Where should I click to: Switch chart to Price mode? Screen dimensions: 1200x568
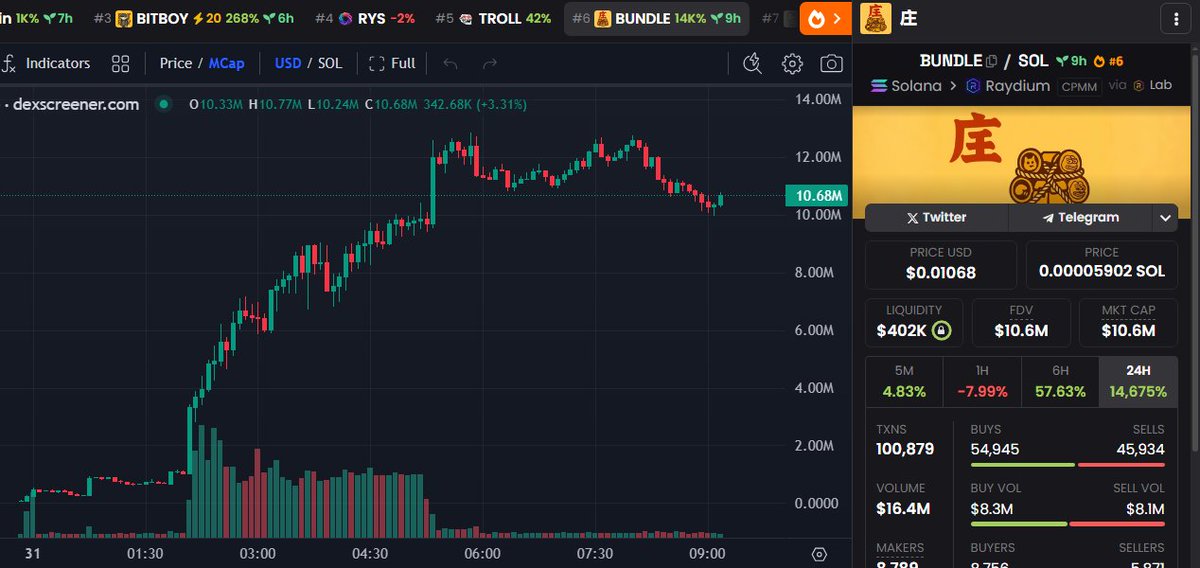[x=175, y=63]
